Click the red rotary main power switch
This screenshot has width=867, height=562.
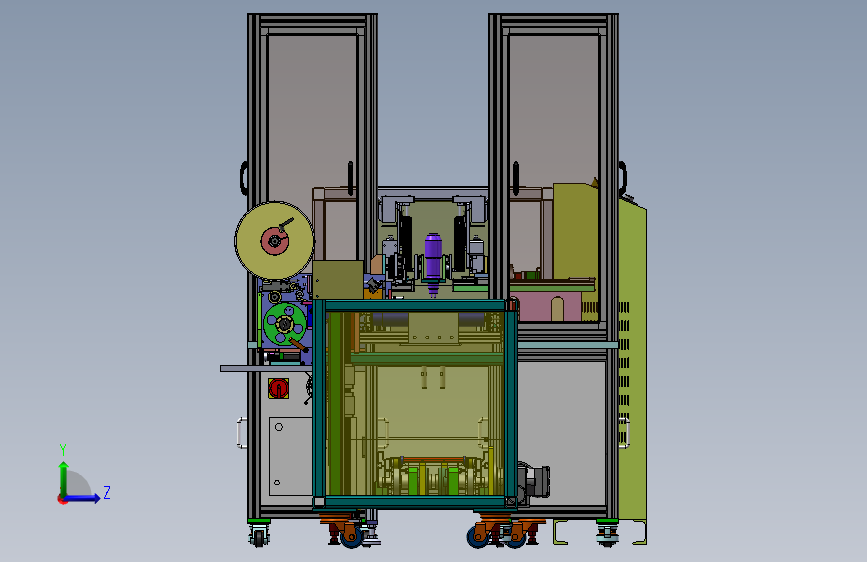[278, 388]
